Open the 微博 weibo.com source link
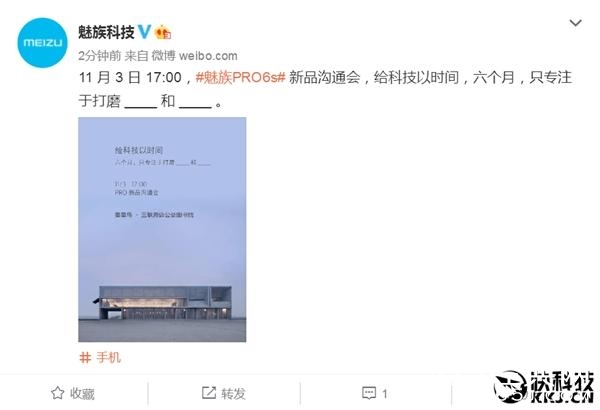 tap(194, 56)
